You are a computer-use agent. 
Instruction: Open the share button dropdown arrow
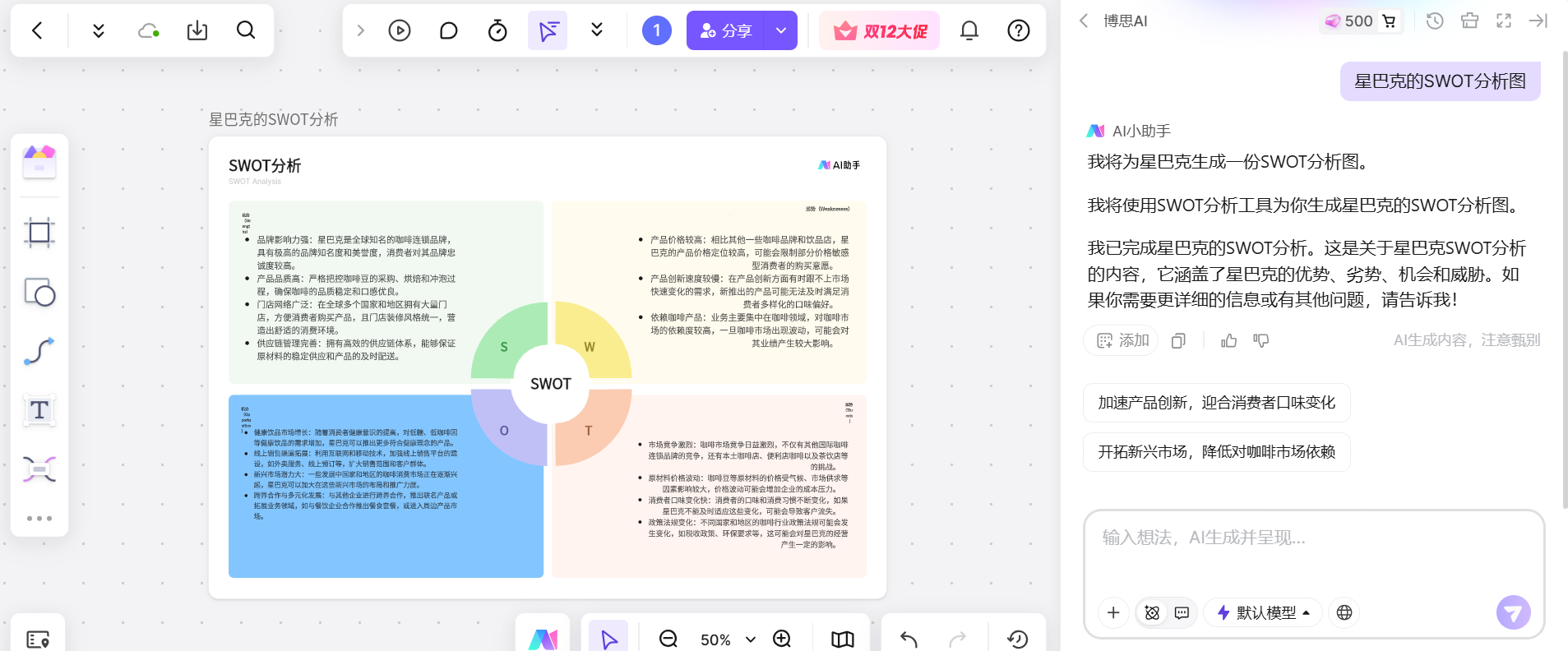click(781, 30)
